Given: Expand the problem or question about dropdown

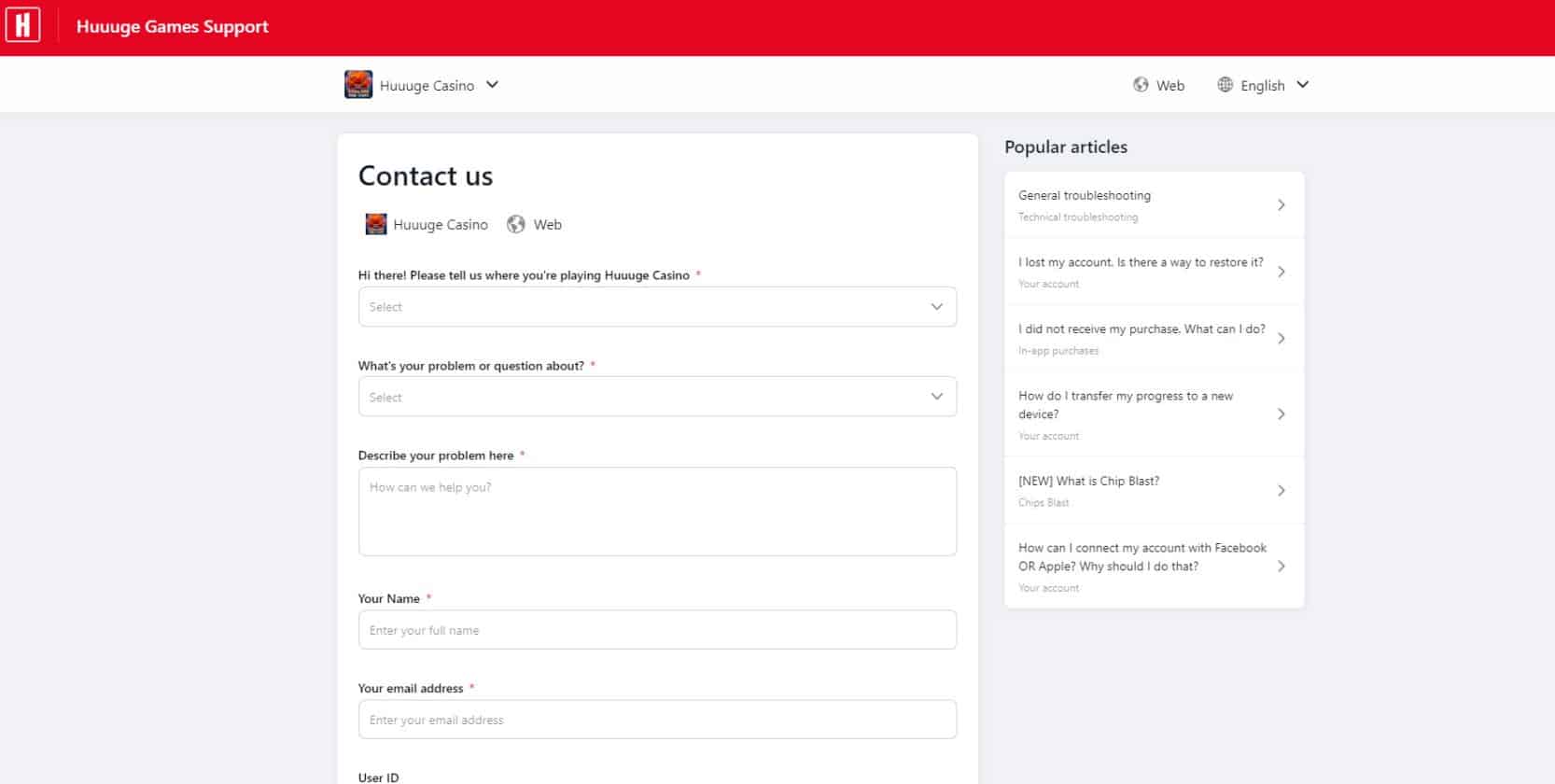Looking at the screenshot, I should pos(657,397).
